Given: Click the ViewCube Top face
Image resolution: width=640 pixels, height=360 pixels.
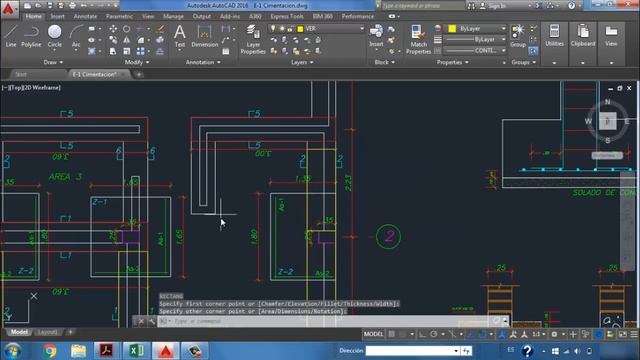Looking at the screenshot, I should click(607, 121).
